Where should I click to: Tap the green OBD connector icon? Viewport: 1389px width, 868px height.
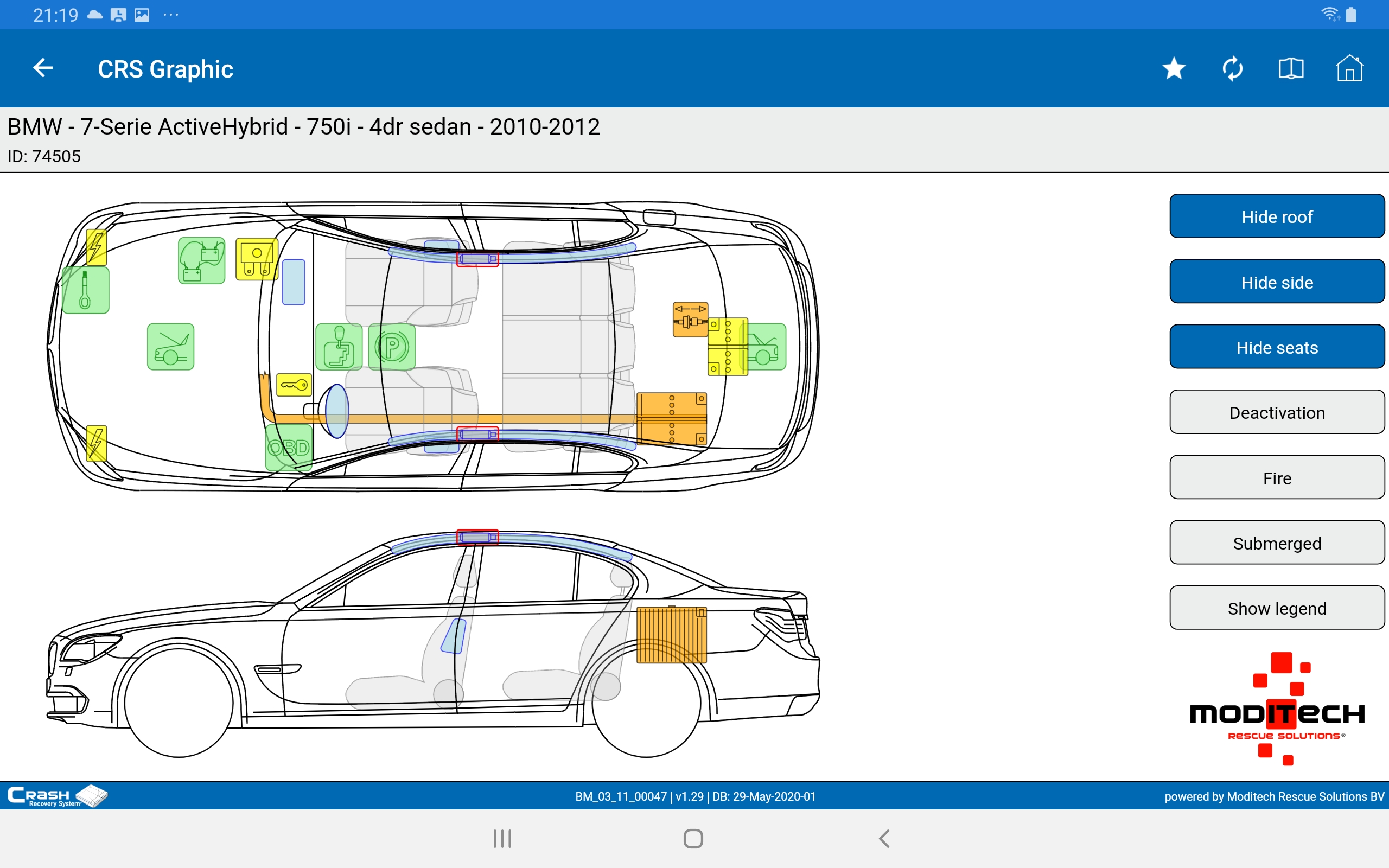289,448
